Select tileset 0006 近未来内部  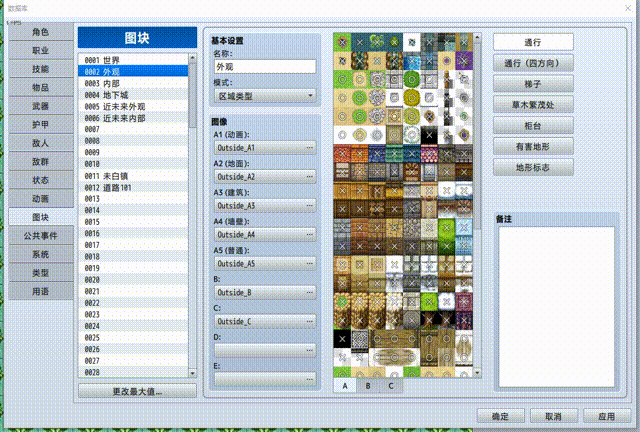point(133,118)
